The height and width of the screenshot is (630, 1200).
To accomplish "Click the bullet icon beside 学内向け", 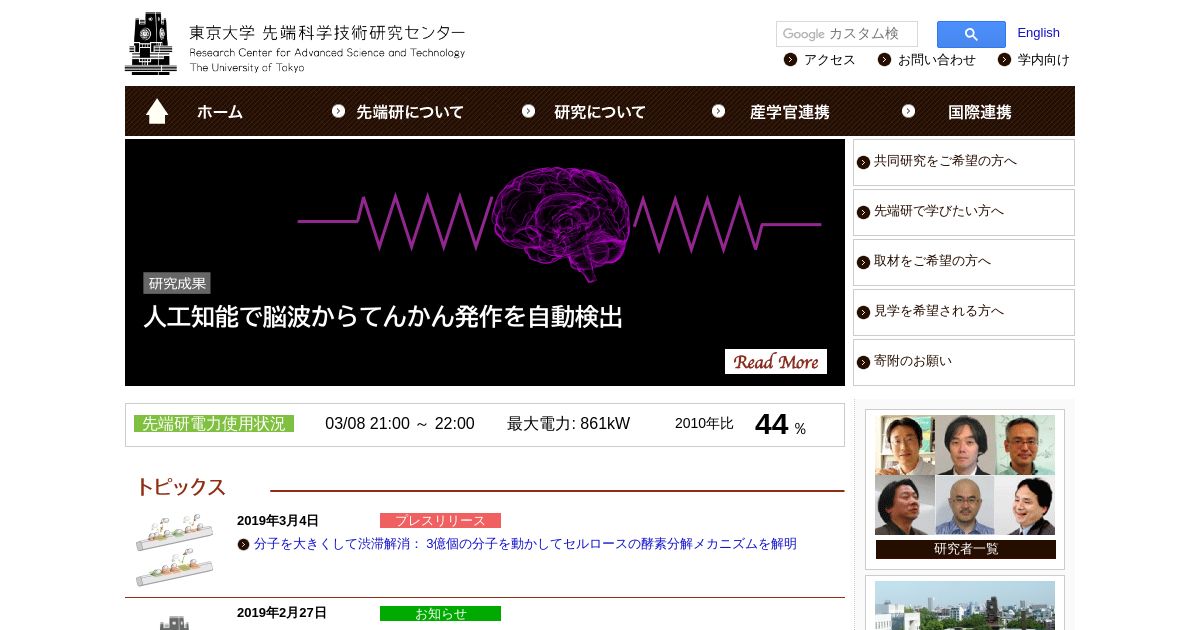I will coord(1005,59).
